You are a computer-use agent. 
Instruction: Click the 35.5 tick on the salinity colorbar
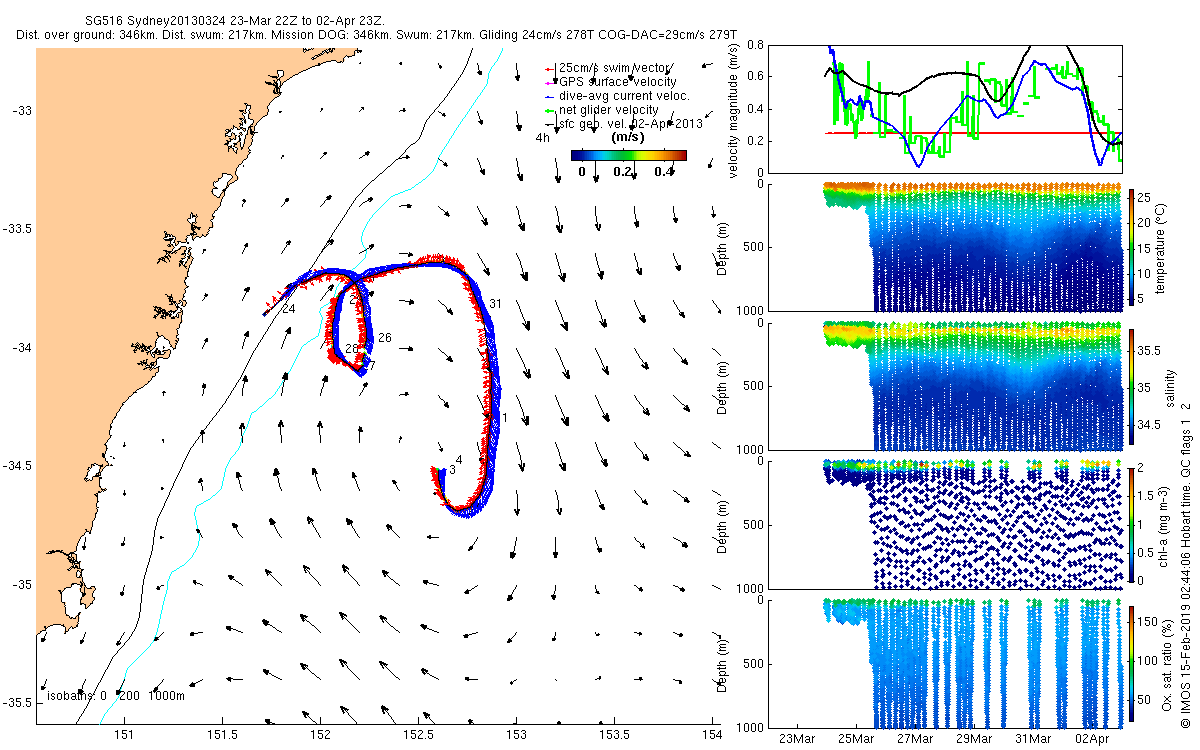(x=1151, y=351)
